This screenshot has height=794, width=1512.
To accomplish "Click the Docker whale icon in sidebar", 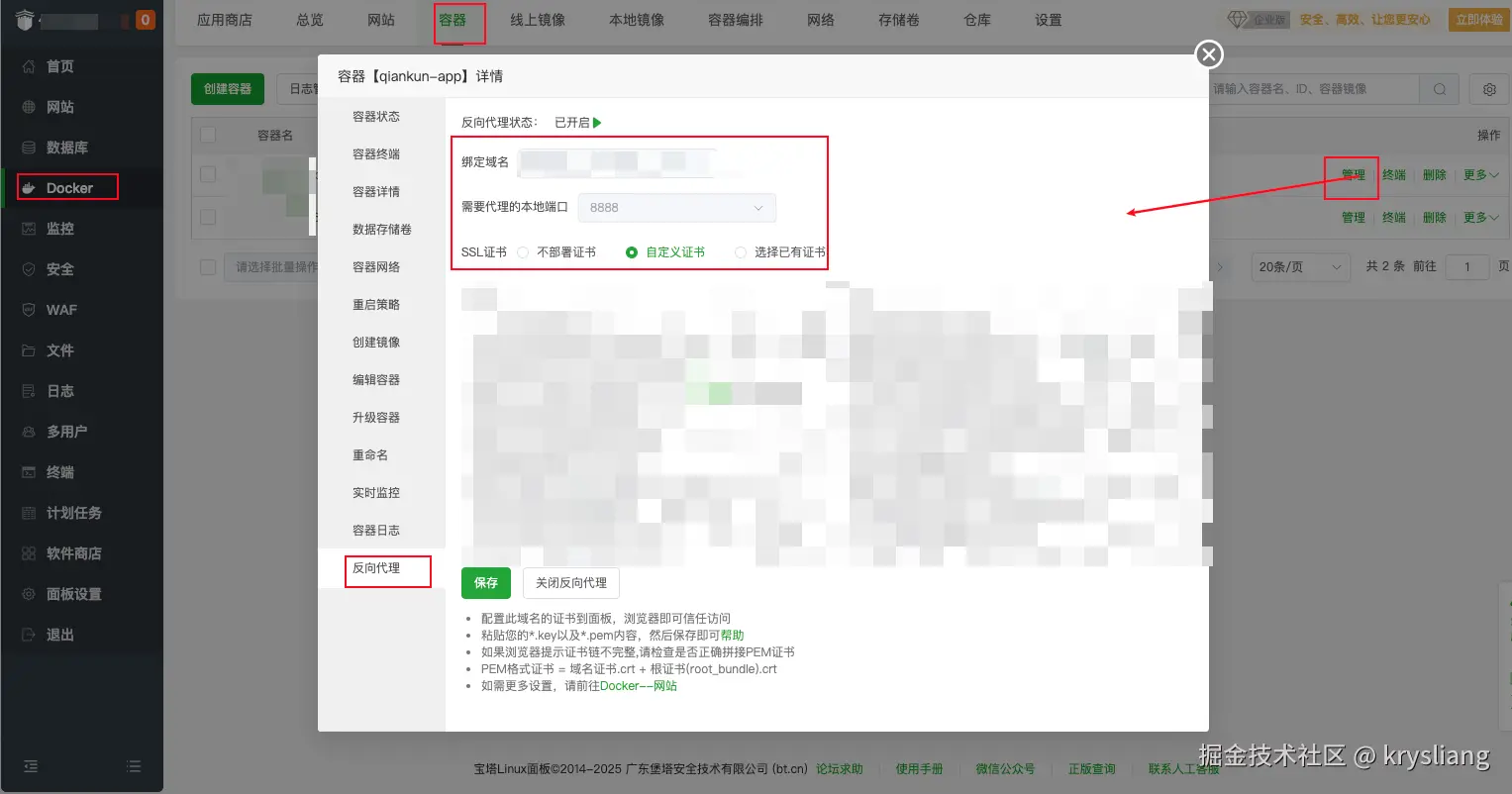I will [29, 188].
